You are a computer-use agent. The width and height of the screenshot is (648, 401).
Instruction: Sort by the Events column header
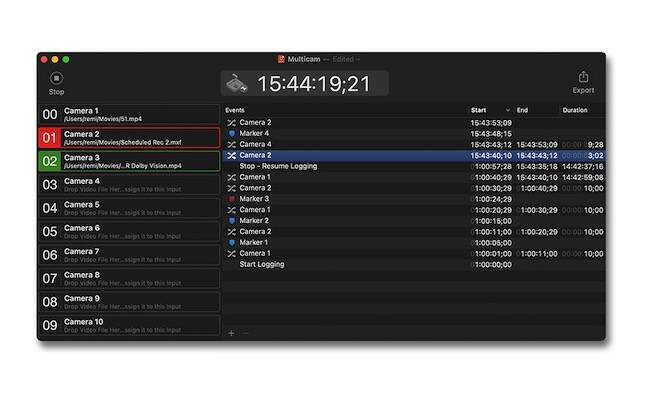235,110
